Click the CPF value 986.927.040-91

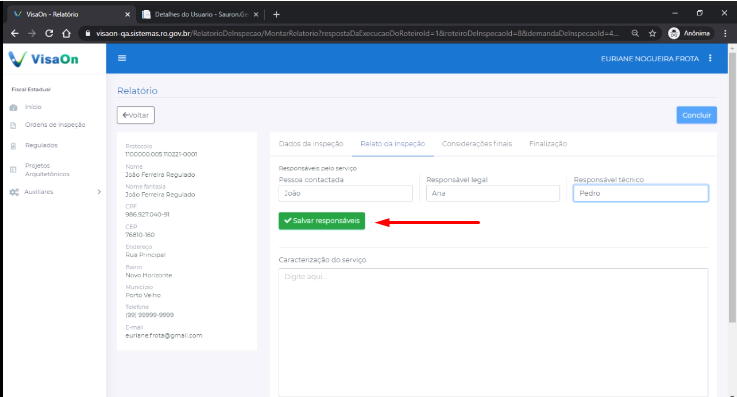tap(147, 214)
